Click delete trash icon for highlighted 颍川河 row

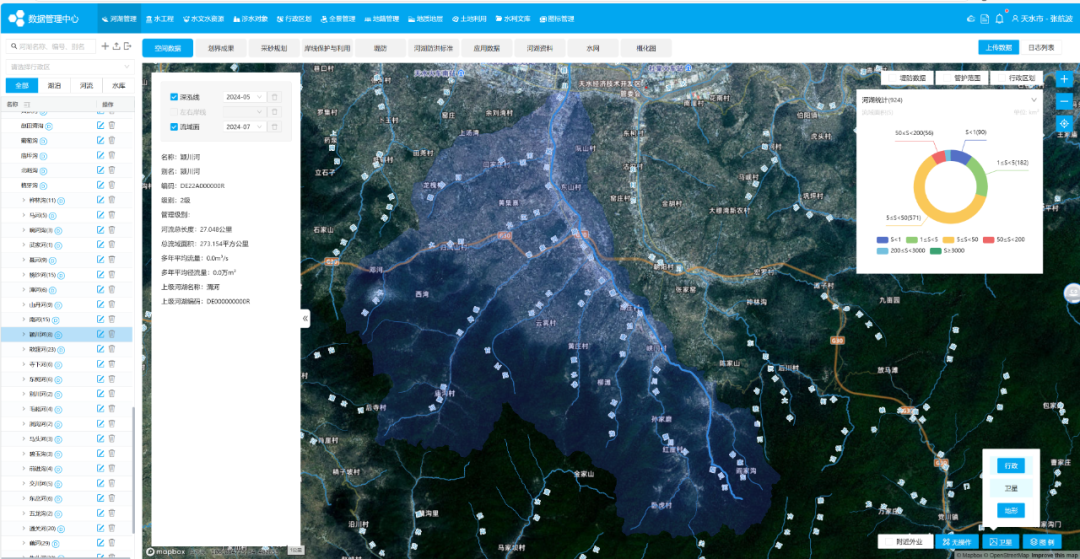coord(112,334)
